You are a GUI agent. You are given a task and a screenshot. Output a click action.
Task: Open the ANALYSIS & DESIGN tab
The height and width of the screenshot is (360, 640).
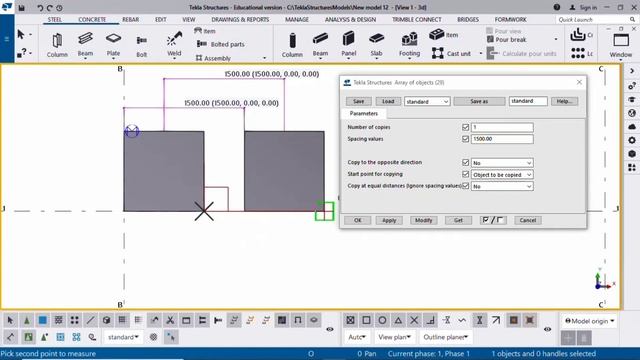tap(350, 20)
